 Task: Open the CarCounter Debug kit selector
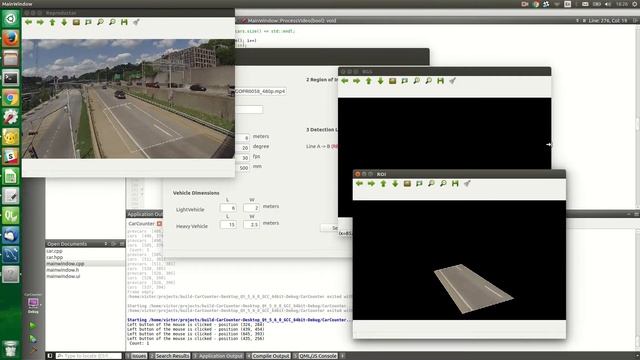point(33,303)
